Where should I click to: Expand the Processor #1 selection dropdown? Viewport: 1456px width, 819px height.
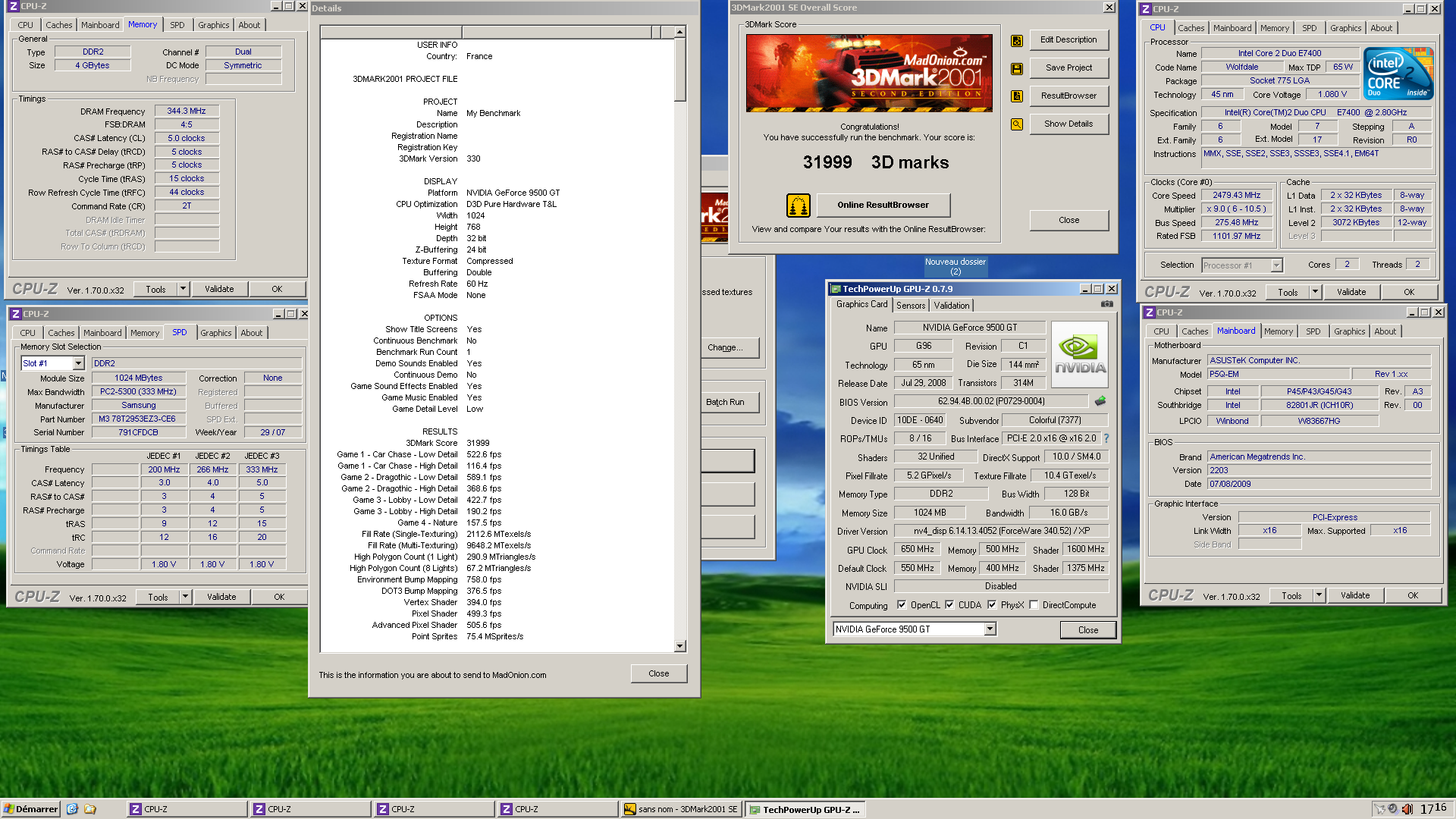click(x=1276, y=265)
